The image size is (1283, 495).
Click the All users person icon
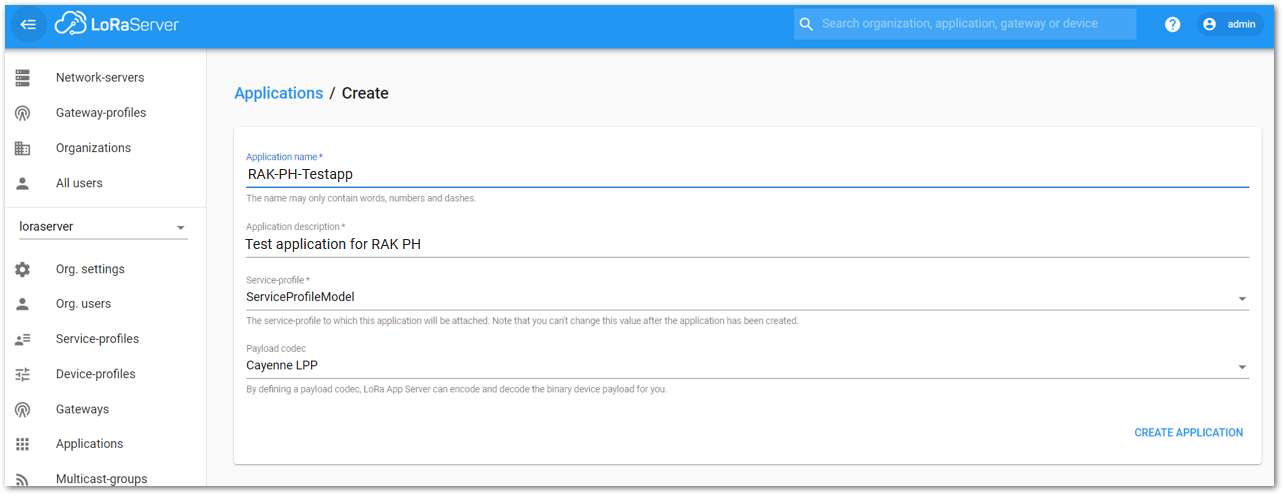click(x=23, y=183)
